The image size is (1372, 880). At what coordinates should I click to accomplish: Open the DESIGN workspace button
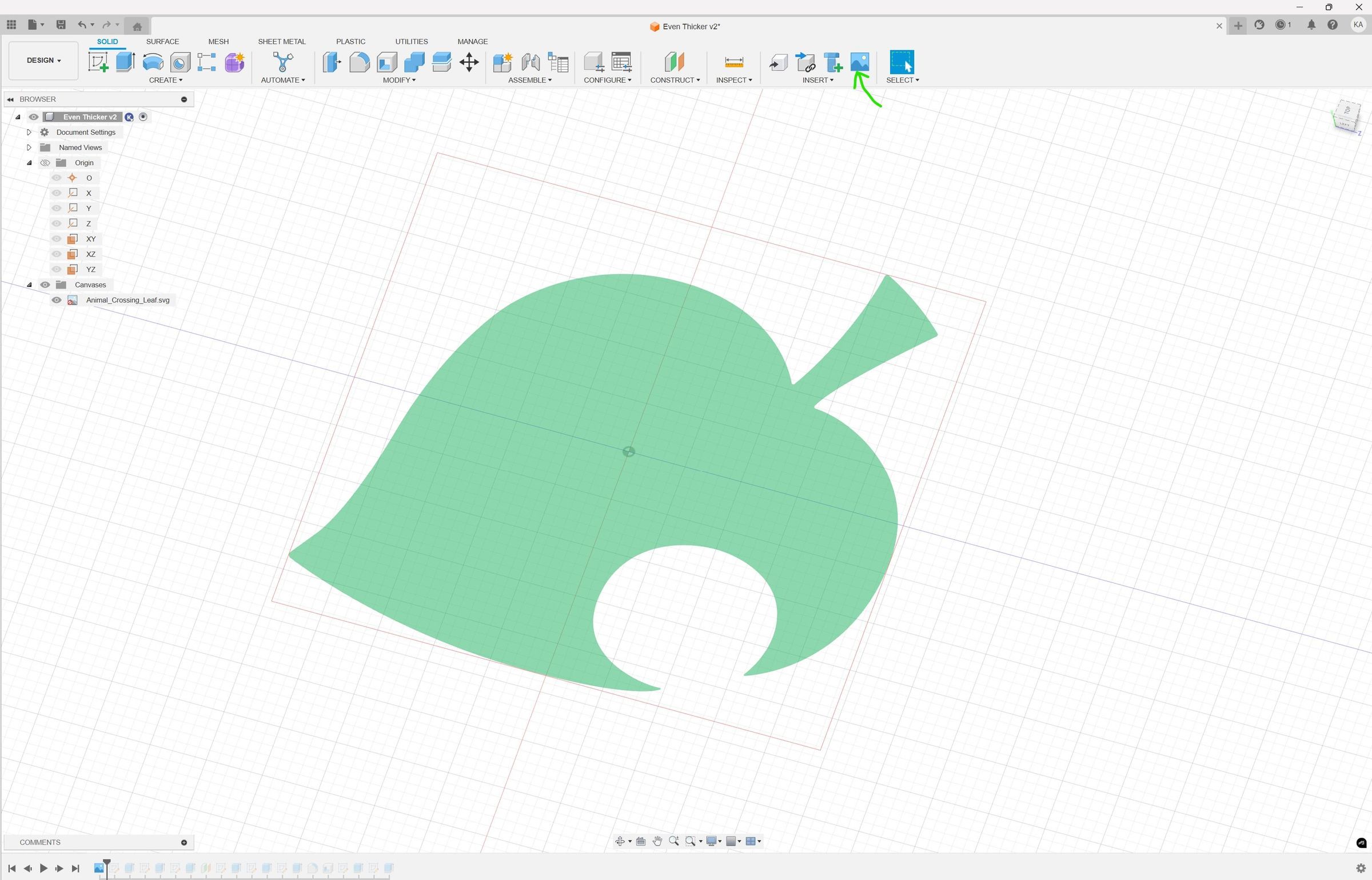pyautogui.click(x=43, y=60)
